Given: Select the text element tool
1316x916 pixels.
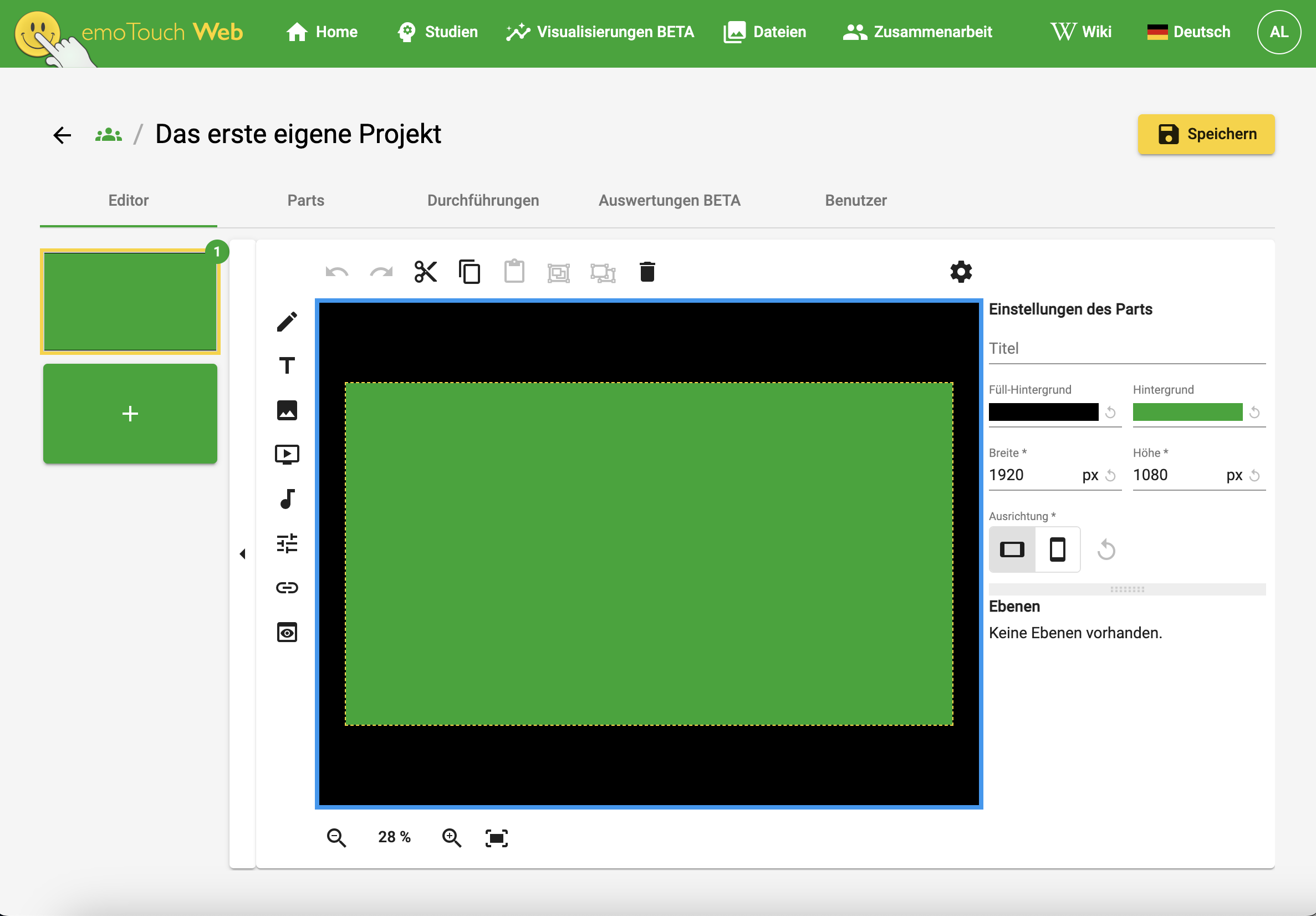Looking at the screenshot, I should point(287,366).
